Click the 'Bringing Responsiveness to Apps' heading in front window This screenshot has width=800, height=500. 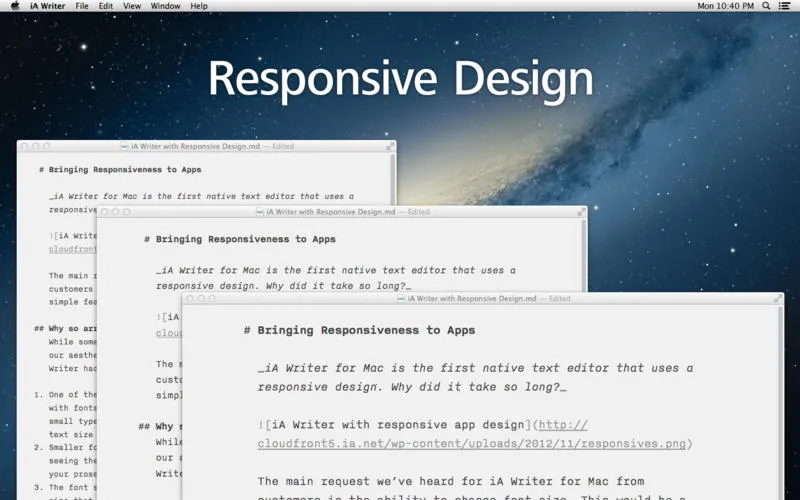pyautogui.click(x=366, y=330)
